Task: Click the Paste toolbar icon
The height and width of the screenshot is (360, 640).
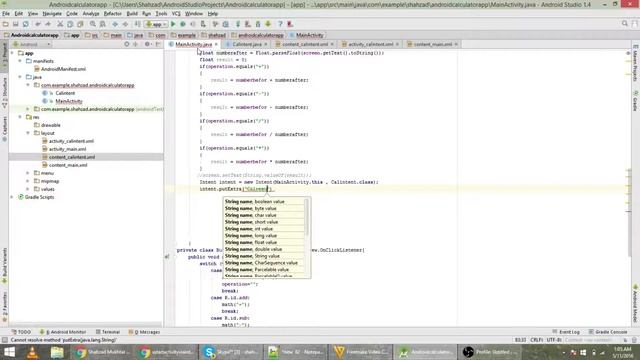Action: click(x=80, y=24)
